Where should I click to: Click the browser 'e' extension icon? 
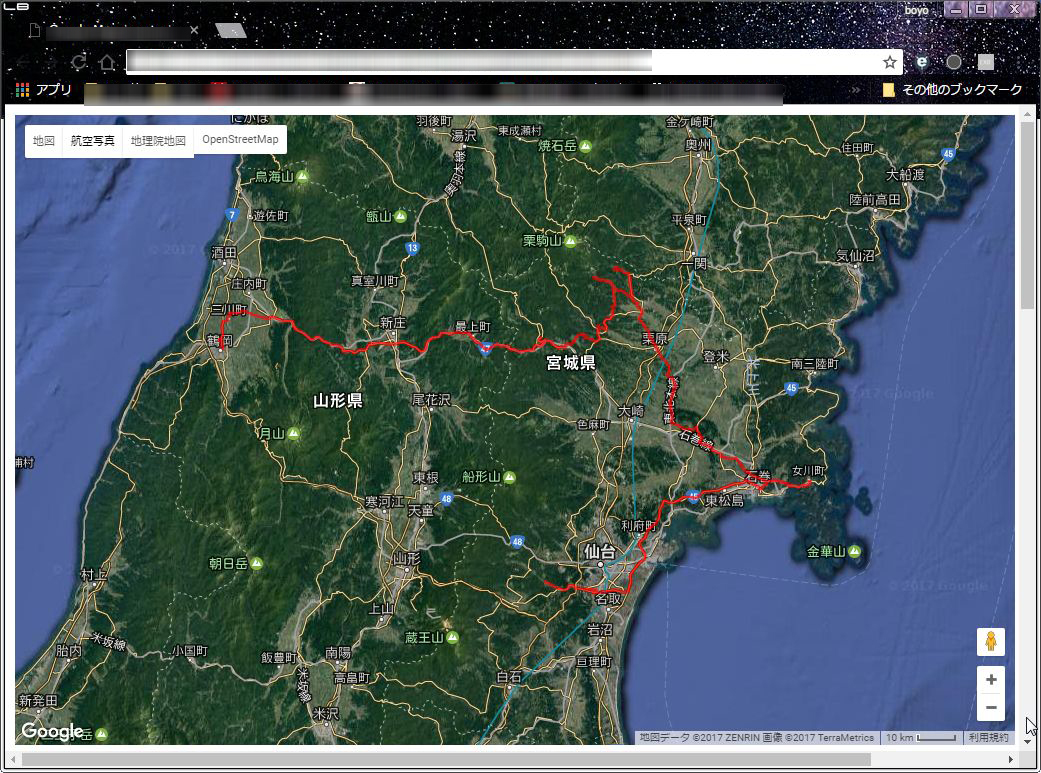921,62
